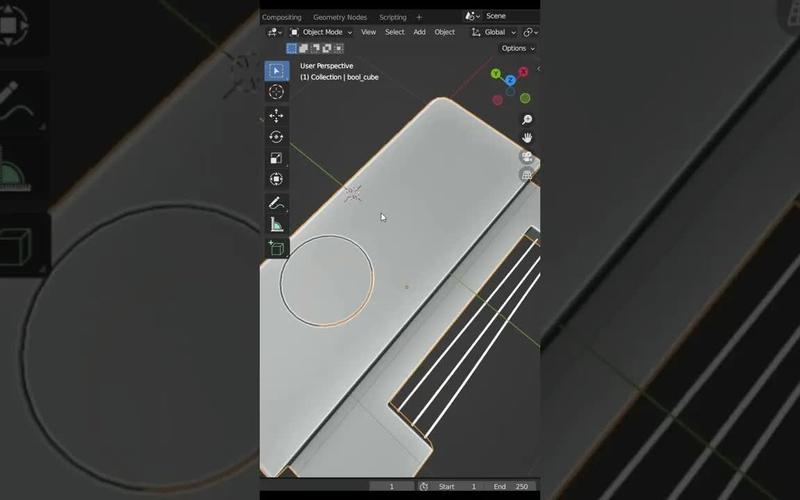Viewport: 800px width, 500px height.
Task: Click the pan view hand icon
Action: click(527, 138)
